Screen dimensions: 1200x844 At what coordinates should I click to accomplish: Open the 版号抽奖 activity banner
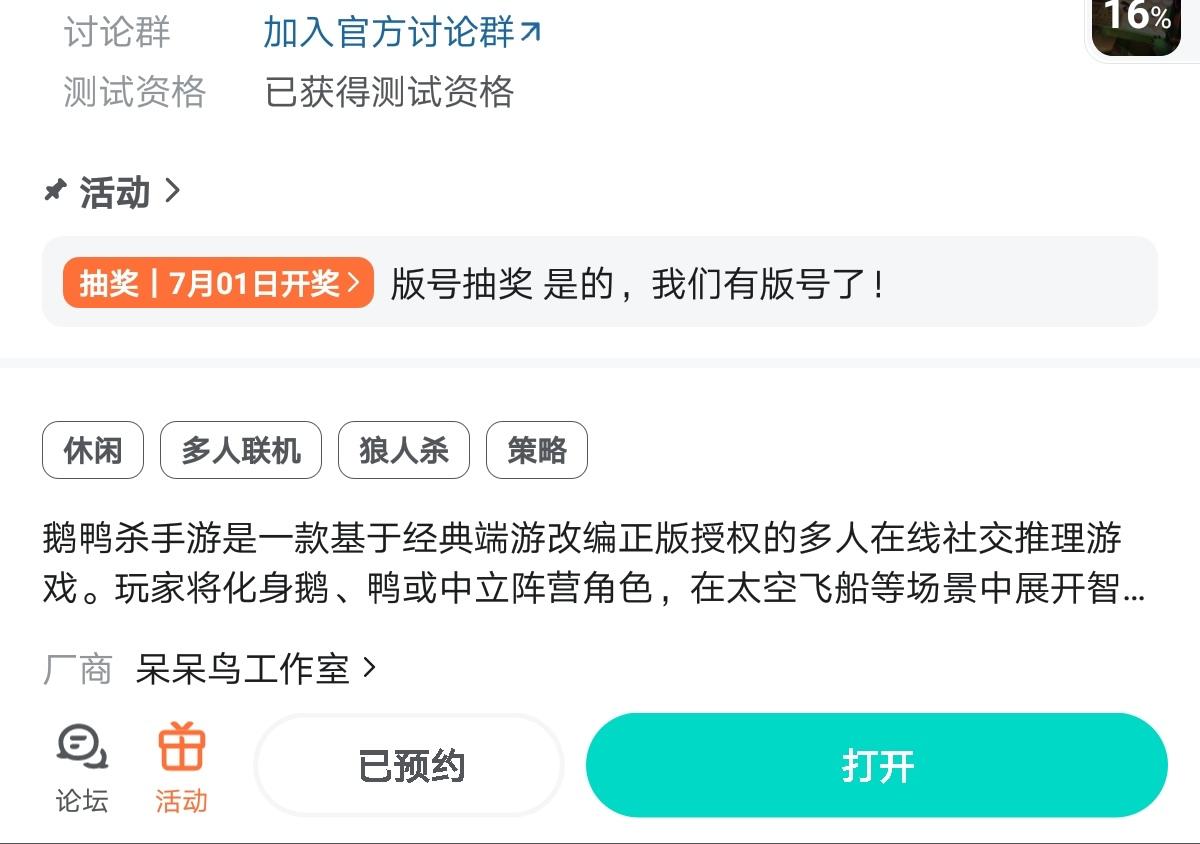point(600,282)
